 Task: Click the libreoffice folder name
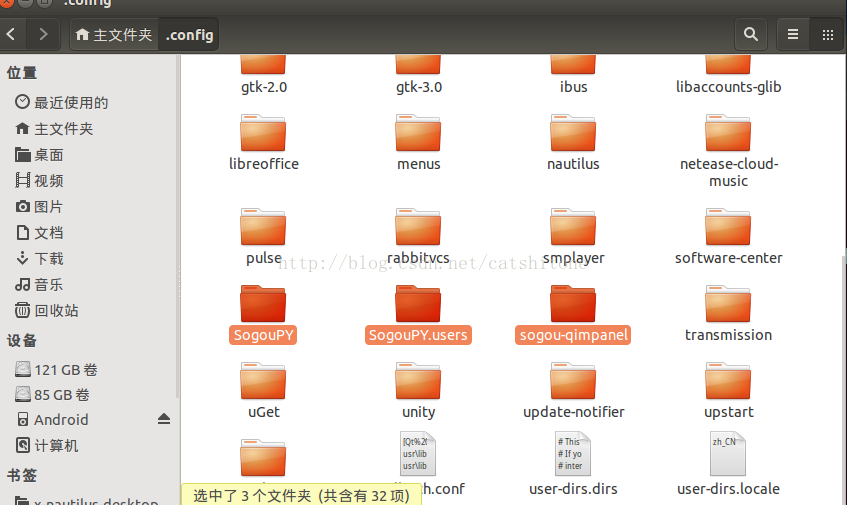pos(264,164)
